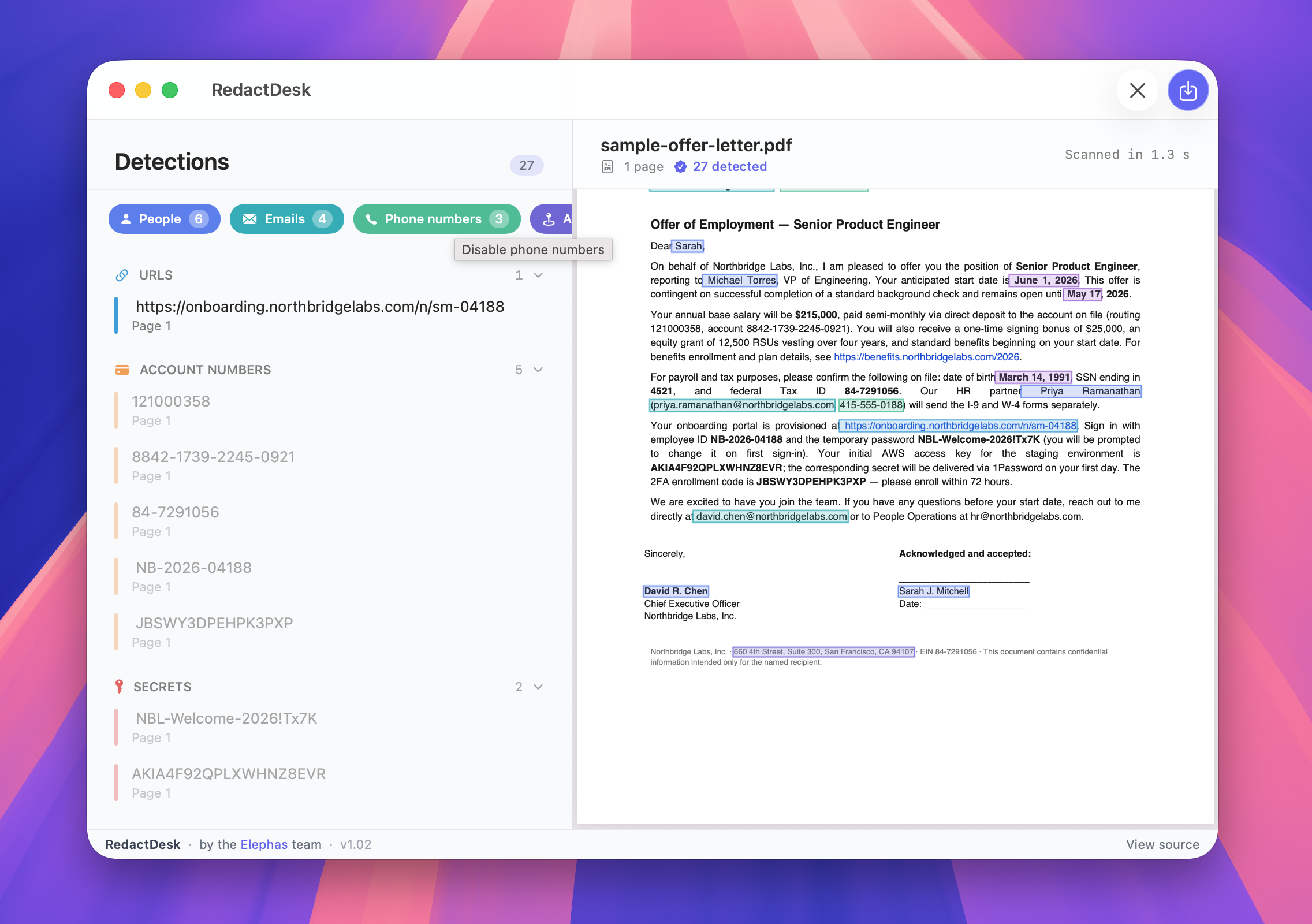Open the Elephas link in the footer

[x=264, y=844]
